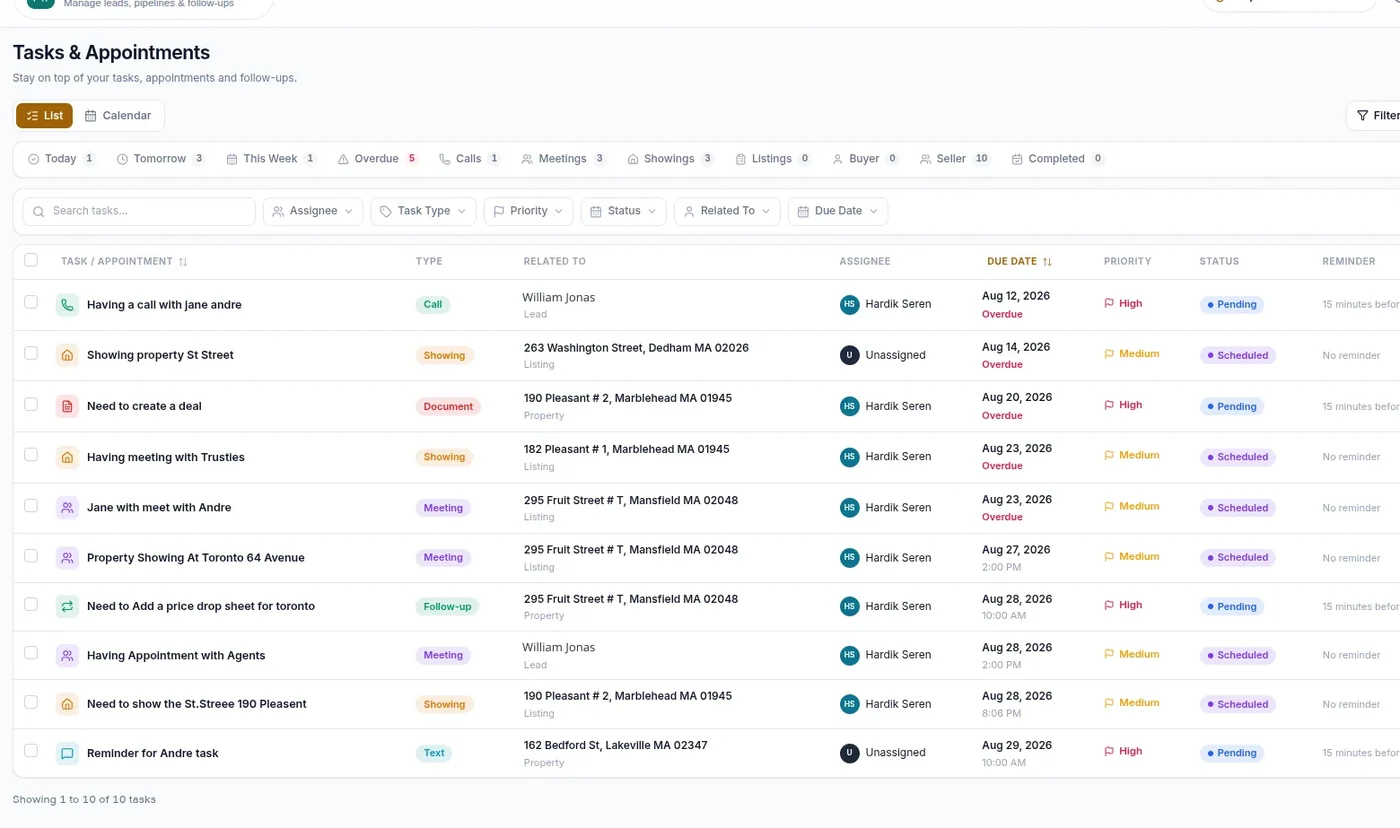Click Pending status badge in Need to create a deal row
This screenshot has width=1400, height=828.
1231,407
